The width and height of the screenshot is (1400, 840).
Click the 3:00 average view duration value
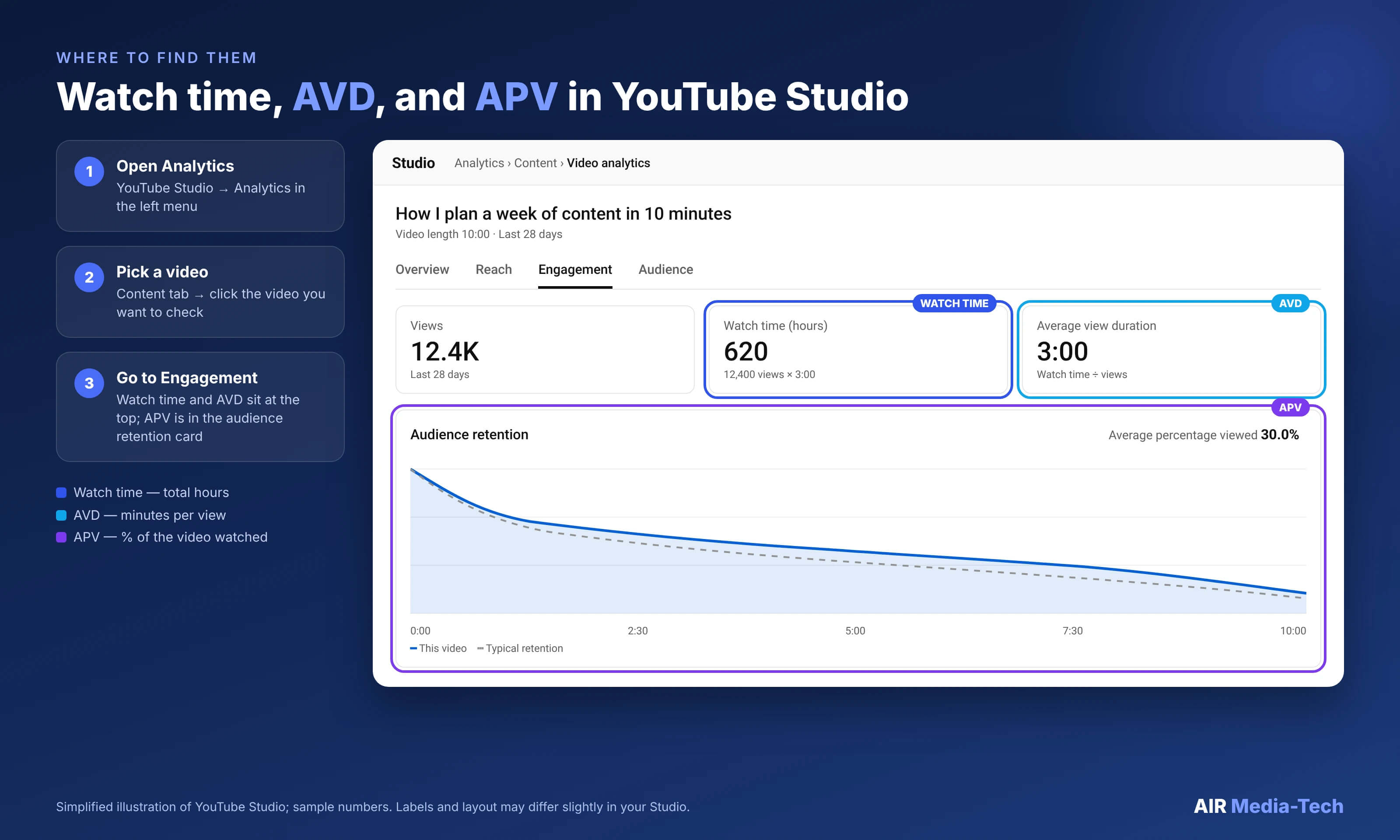(x=1062, y=351)
